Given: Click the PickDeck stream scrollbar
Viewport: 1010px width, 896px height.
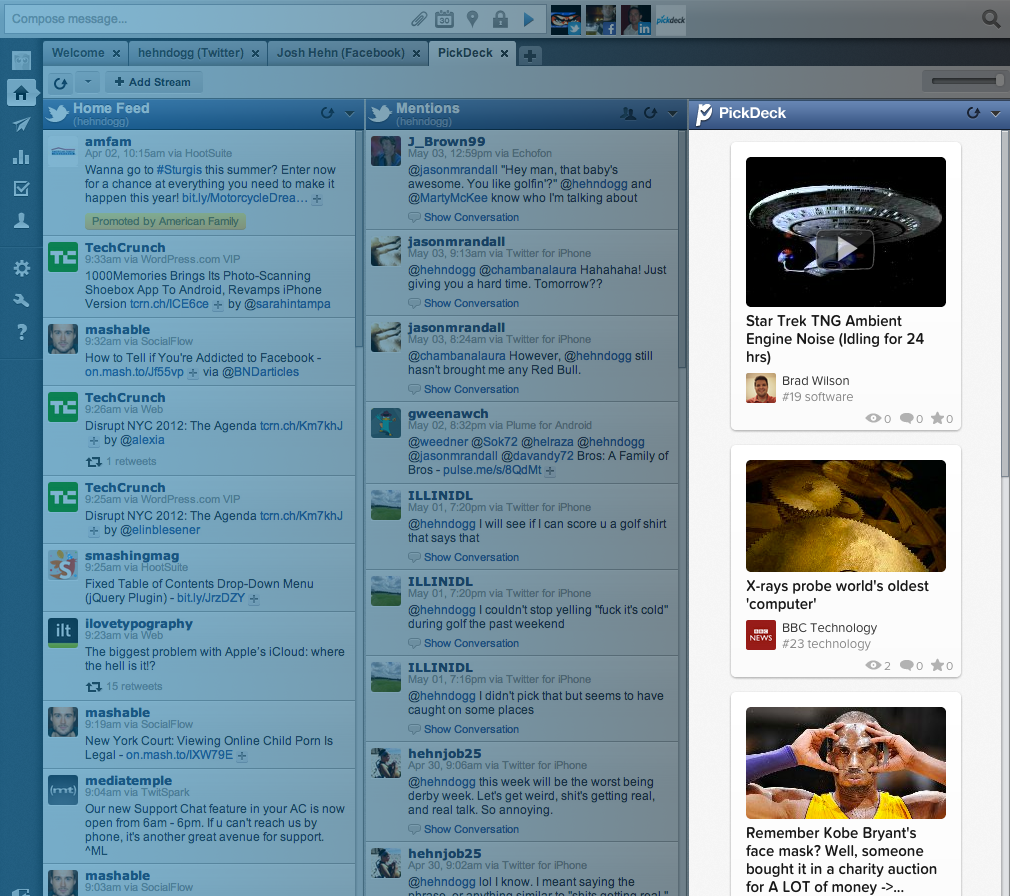Looking at the screenshot, I should [1005, 304].
